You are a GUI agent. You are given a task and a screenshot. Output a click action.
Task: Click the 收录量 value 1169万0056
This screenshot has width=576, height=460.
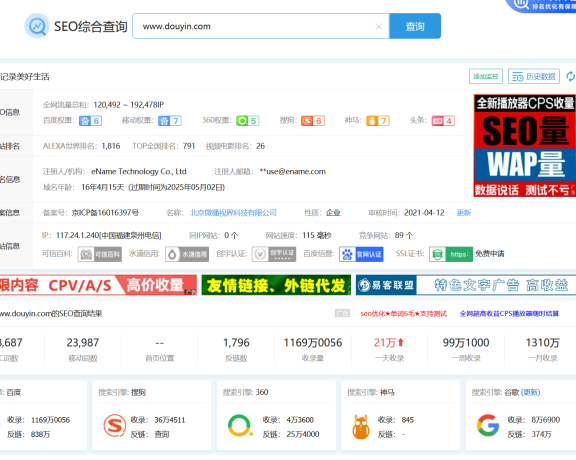[x=313, y=343]
